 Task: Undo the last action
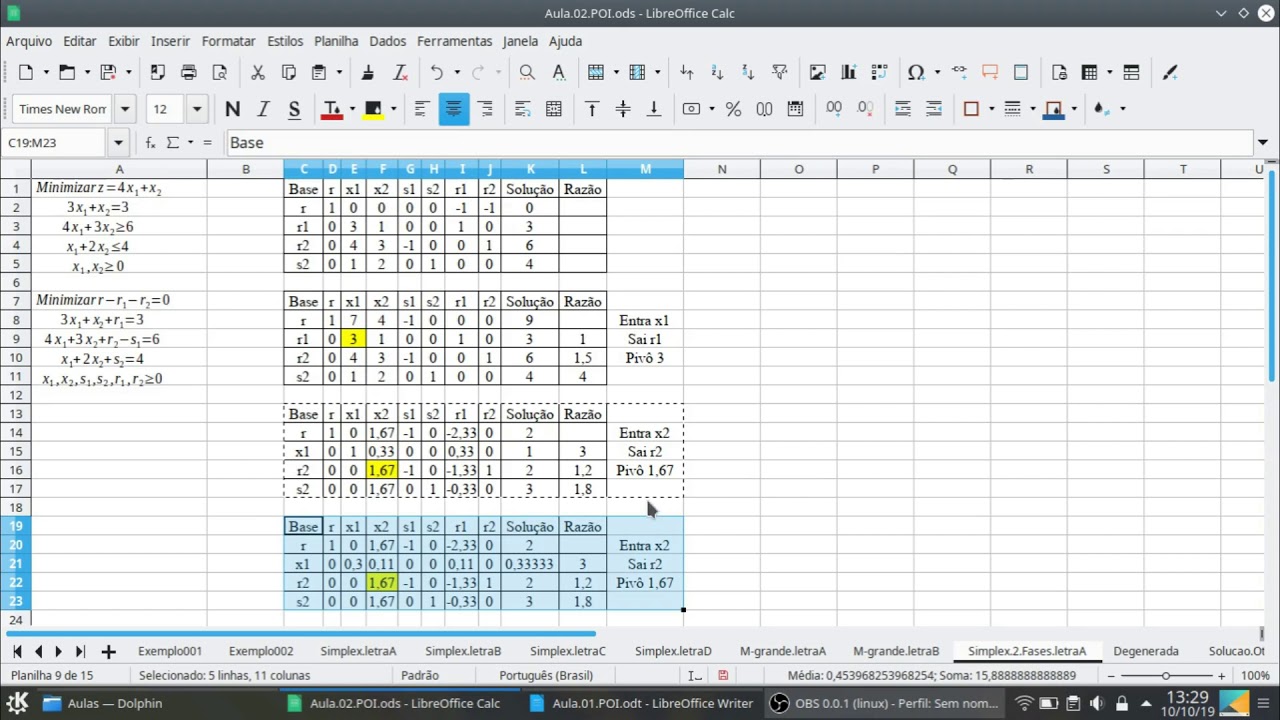437,72
